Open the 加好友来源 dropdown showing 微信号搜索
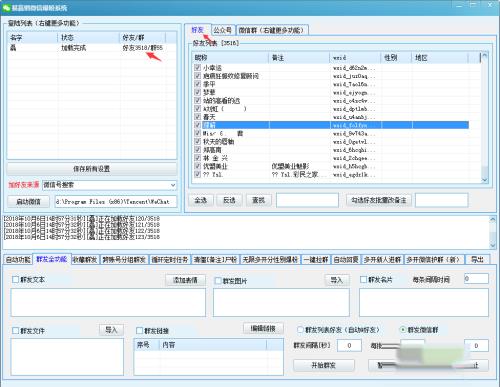The image size is (500, 387). point(109,185)
